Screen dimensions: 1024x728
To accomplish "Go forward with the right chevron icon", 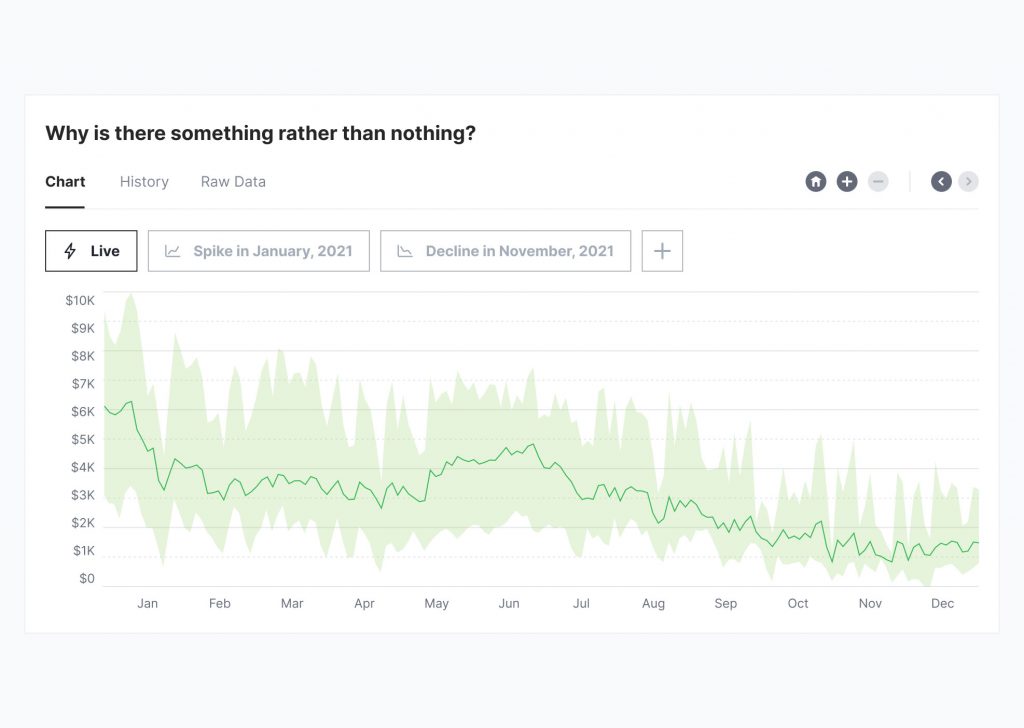I will tap(968, 182).
